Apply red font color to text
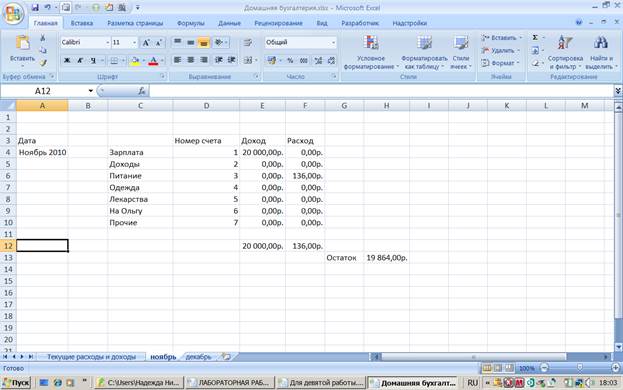The image size is (623, 390). click(x=153, y=60)
